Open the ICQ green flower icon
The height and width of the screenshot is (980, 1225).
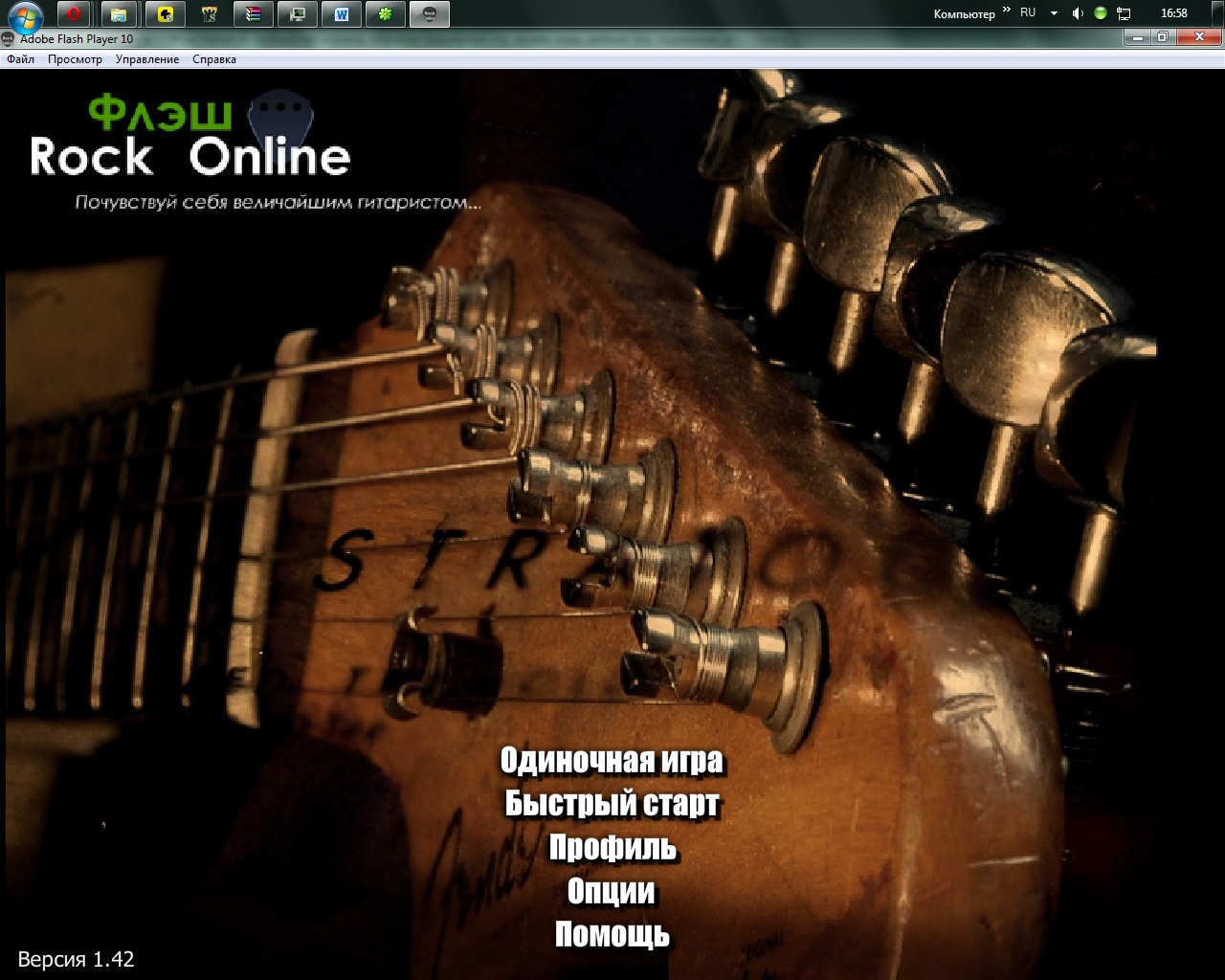point(386,14)
